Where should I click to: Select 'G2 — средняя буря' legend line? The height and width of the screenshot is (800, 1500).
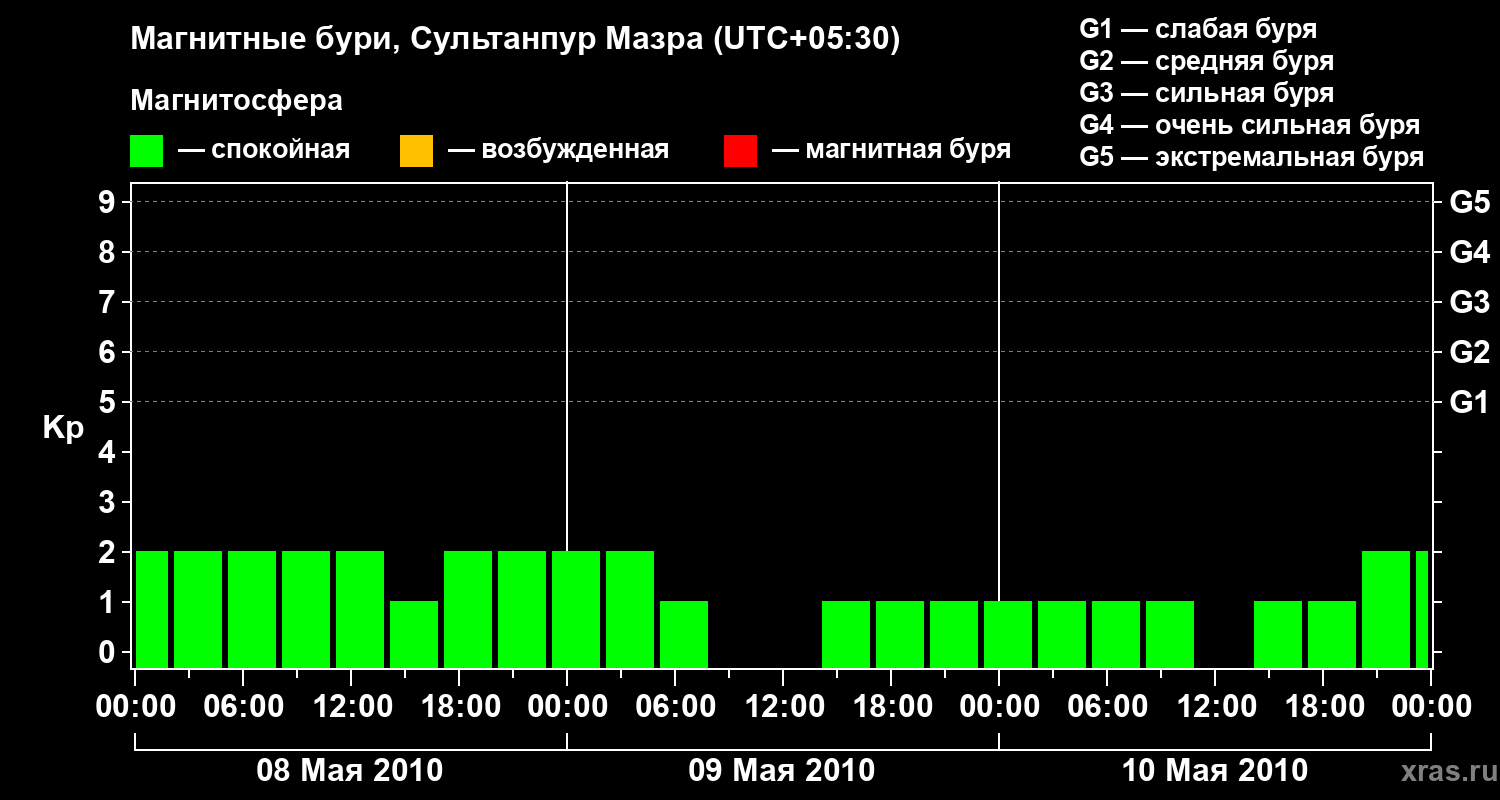tap(1207, 61)
